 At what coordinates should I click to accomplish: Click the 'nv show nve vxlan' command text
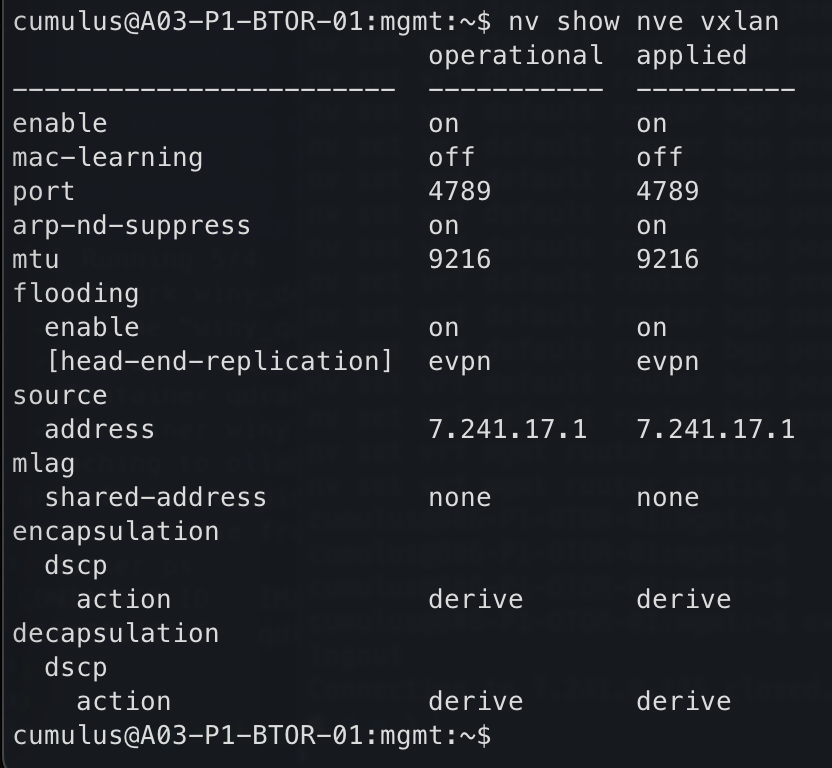pos(643,21)
